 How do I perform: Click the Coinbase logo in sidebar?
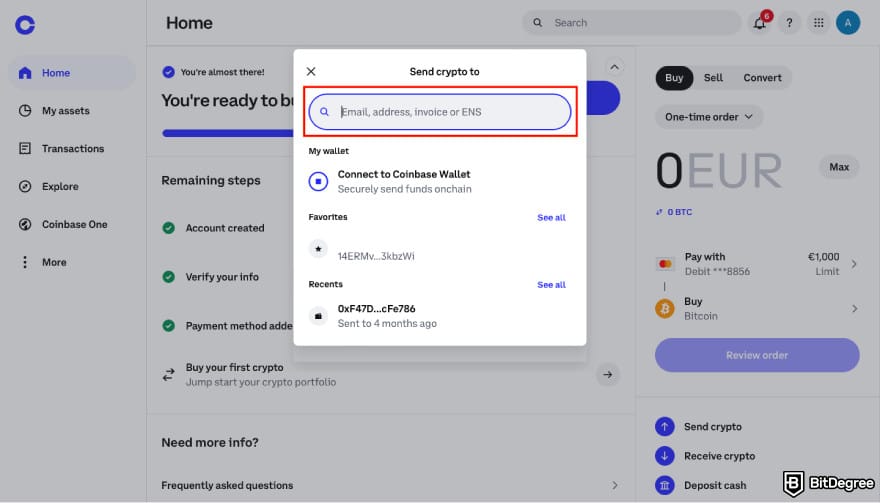[x=25, y=25]
